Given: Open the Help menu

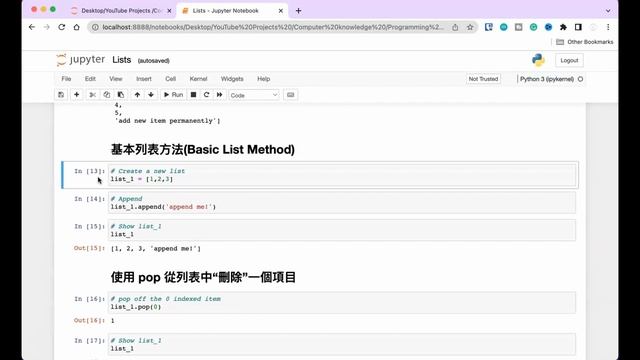Looking at the screenshot, I should pos(263,79).
